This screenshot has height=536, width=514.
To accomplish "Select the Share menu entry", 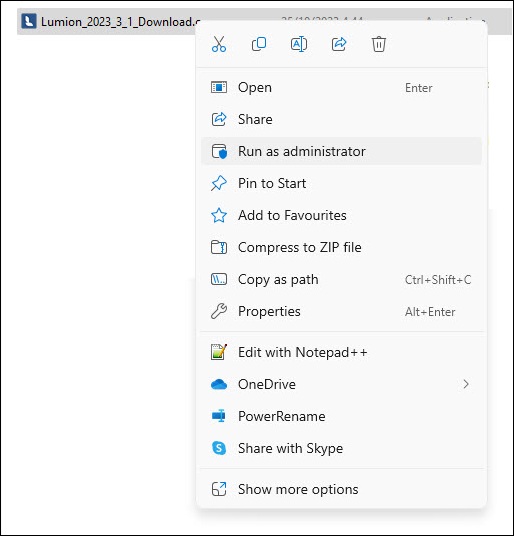I will [341, 119].
